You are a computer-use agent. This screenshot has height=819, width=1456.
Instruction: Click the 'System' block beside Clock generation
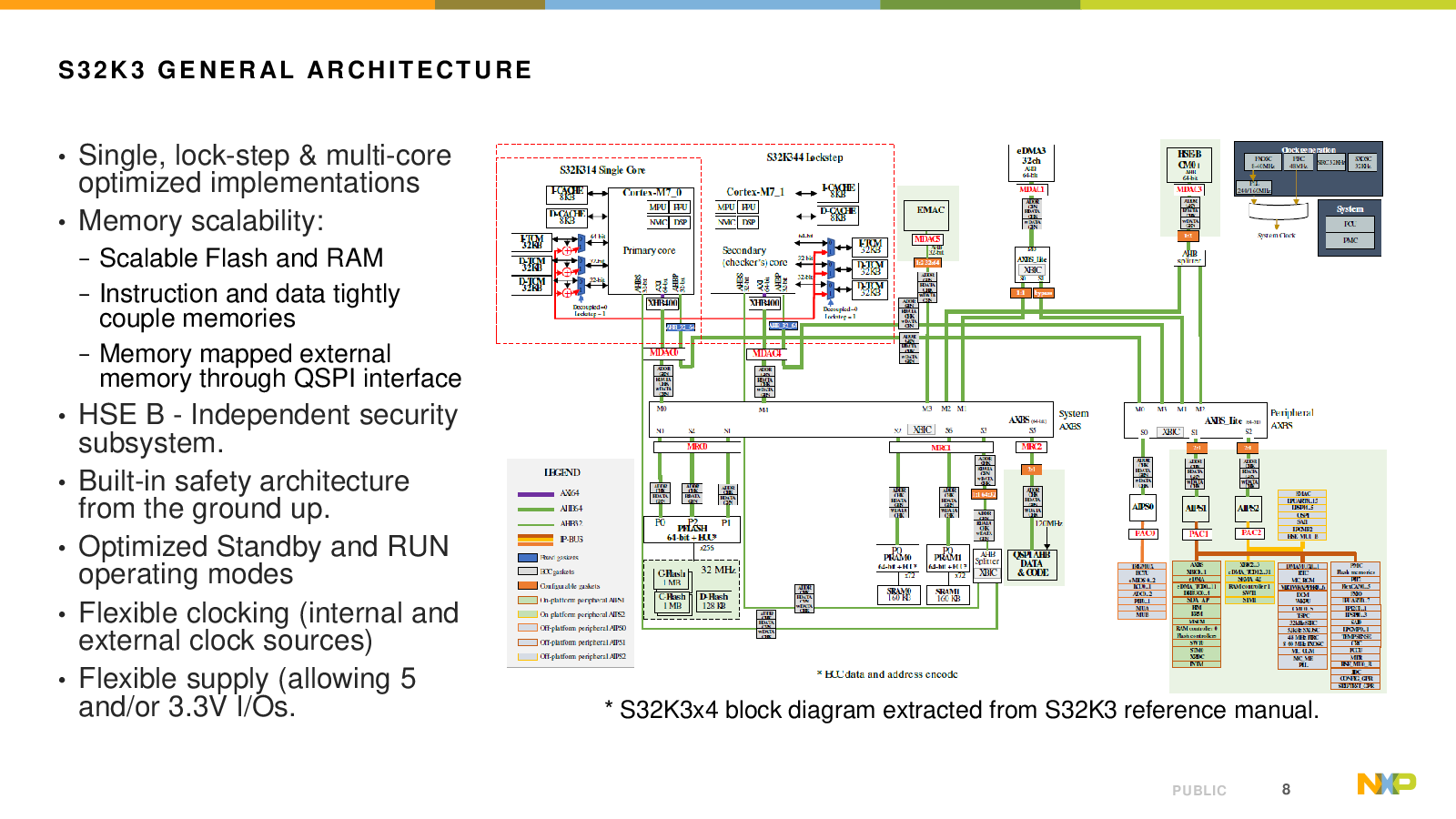pyautogui.click(x=1350, y=227)
